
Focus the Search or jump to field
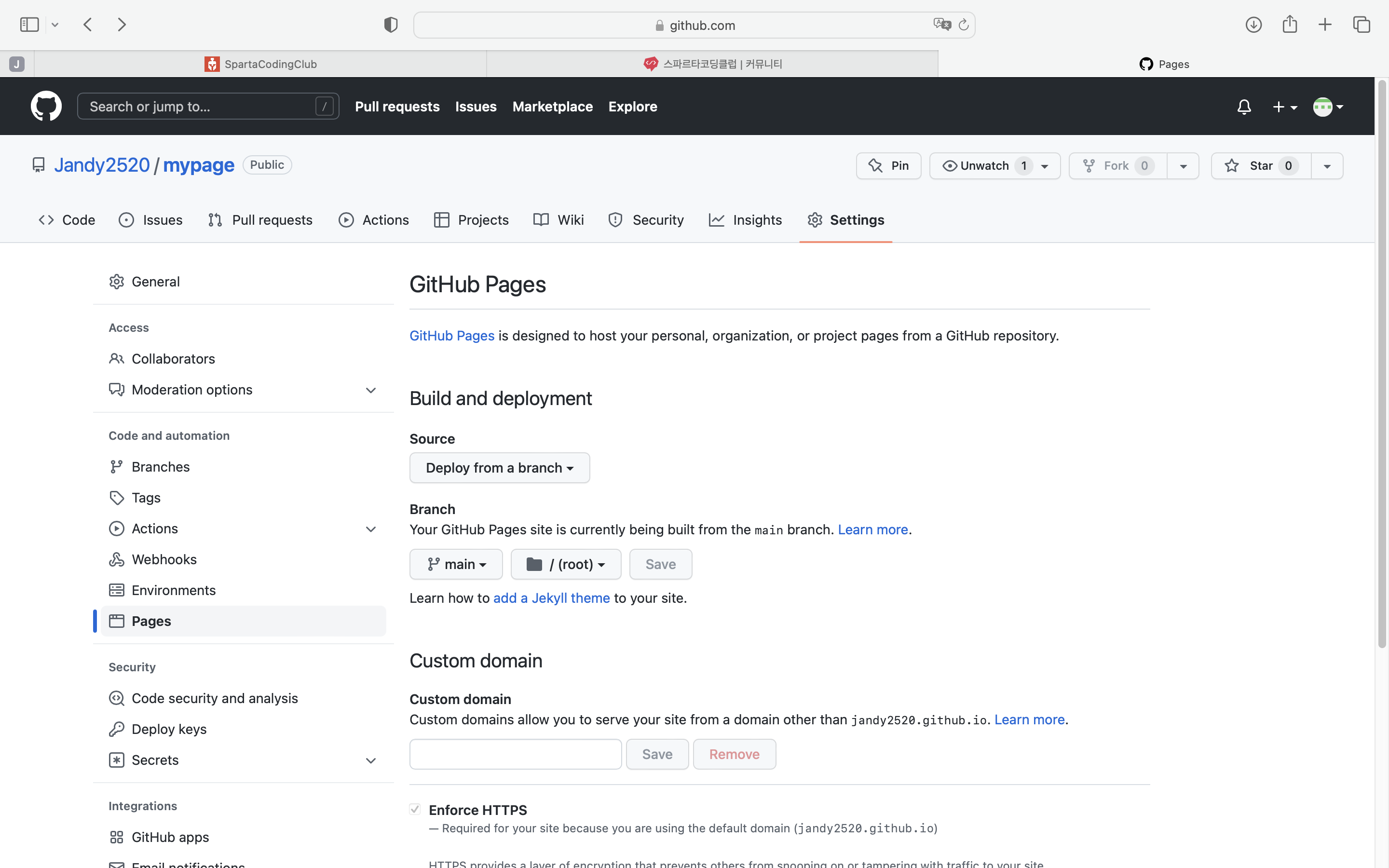pyautogui.click(x=208, y=106)
